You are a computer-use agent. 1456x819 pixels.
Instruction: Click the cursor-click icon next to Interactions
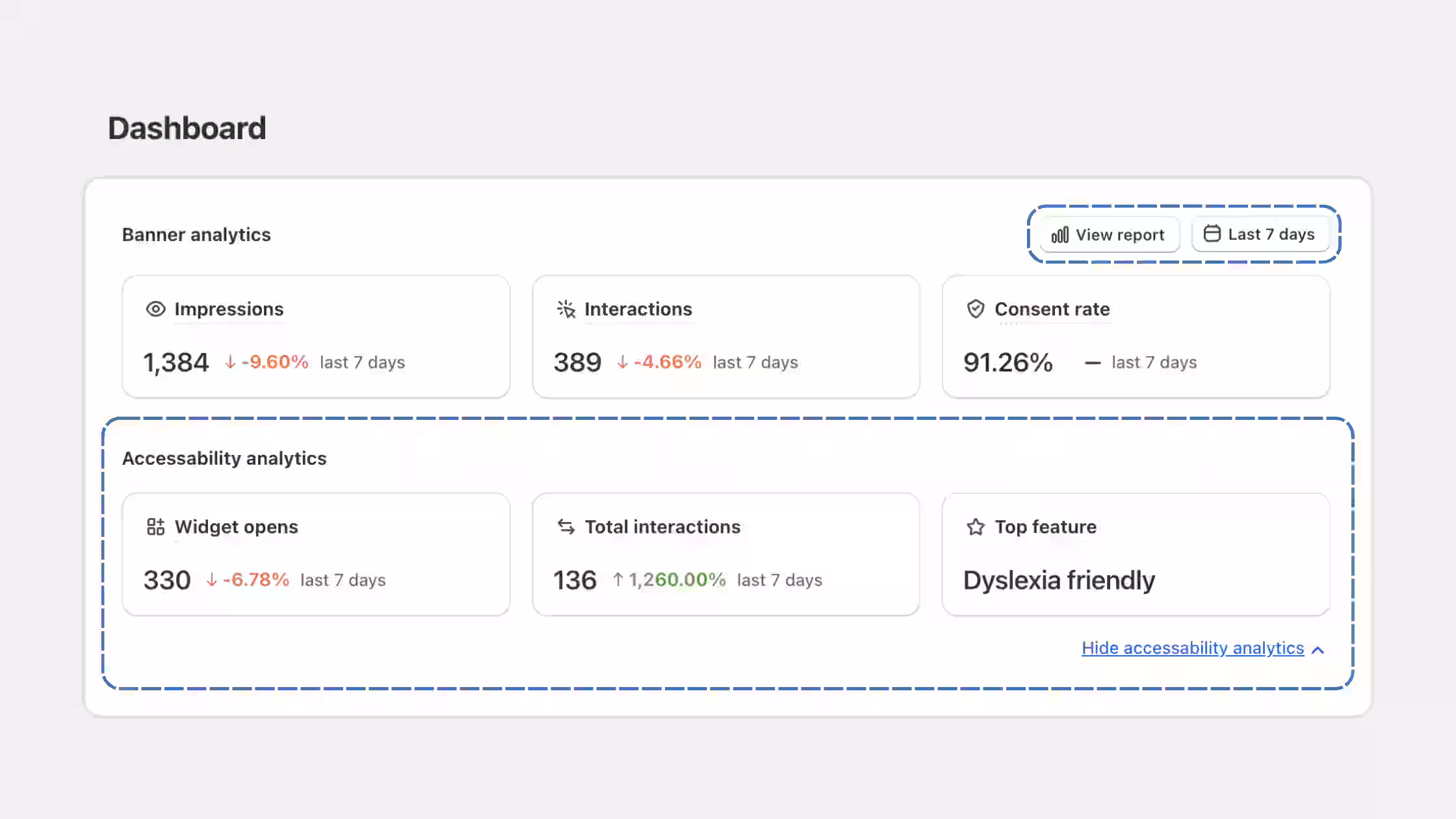point(566,309)
